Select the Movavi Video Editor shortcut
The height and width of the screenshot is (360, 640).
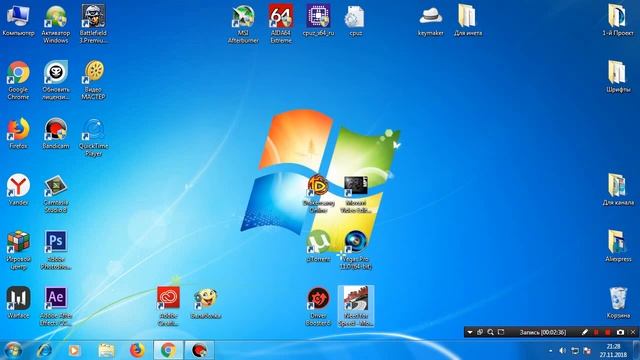356,194
